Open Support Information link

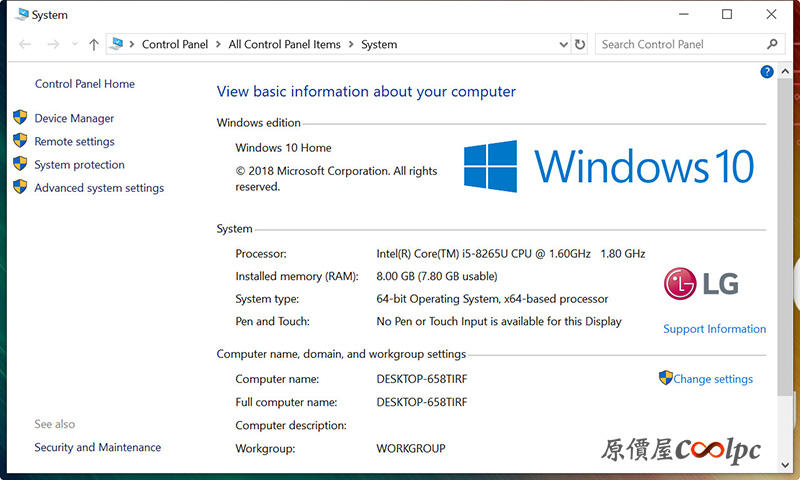pyautogui.click(x=714, y=329)
